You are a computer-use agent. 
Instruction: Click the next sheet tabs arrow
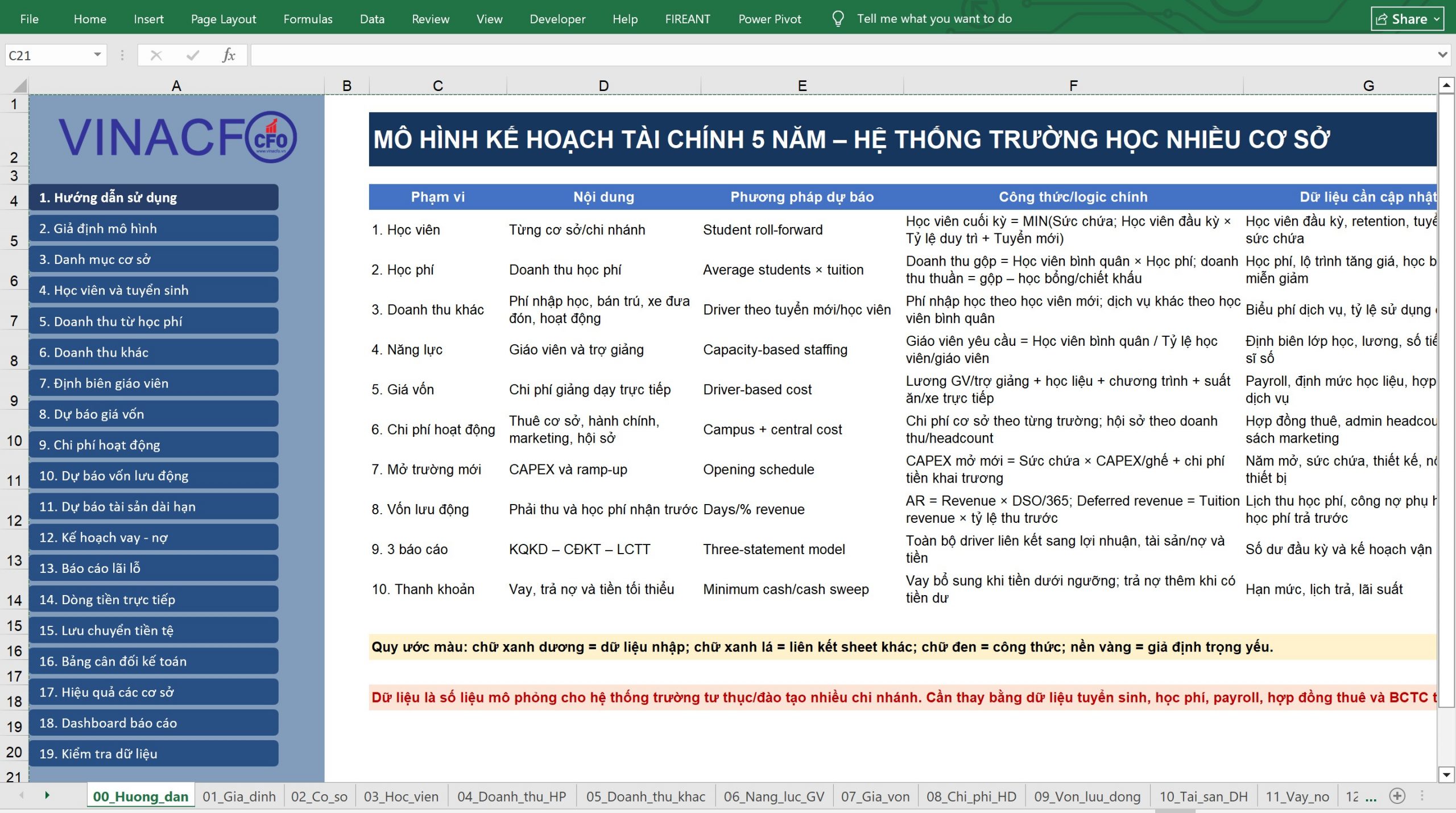(x=47, y=795)
